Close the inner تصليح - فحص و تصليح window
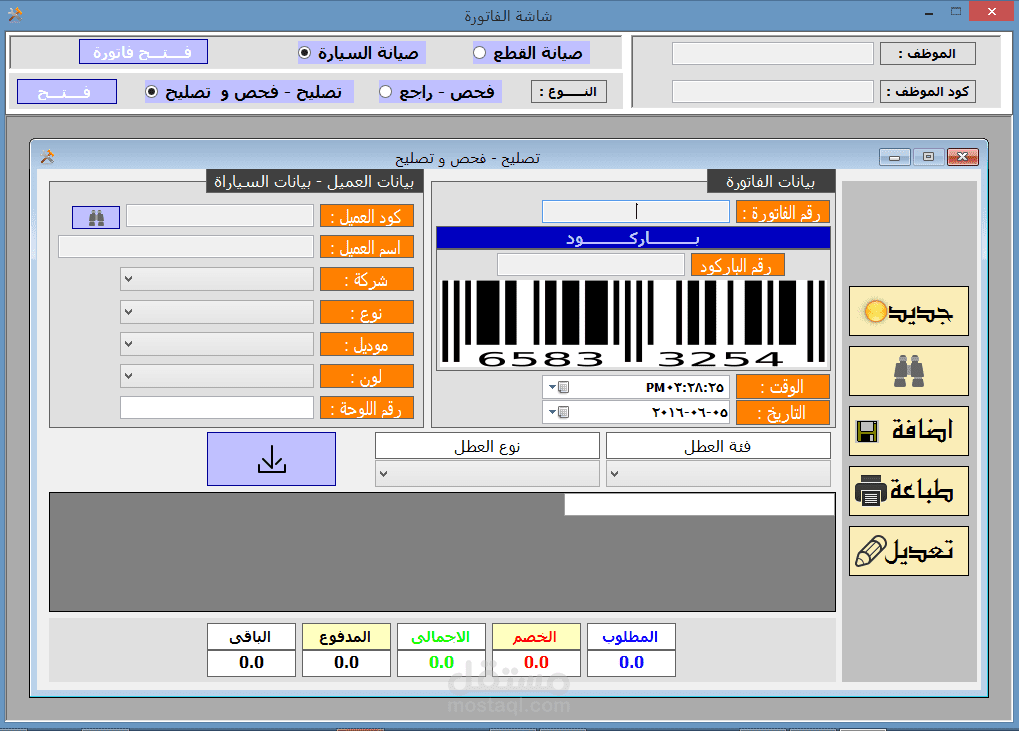The width and height of the screenshot is (1019, 731). pyautogui.click(x=962, y=157)
